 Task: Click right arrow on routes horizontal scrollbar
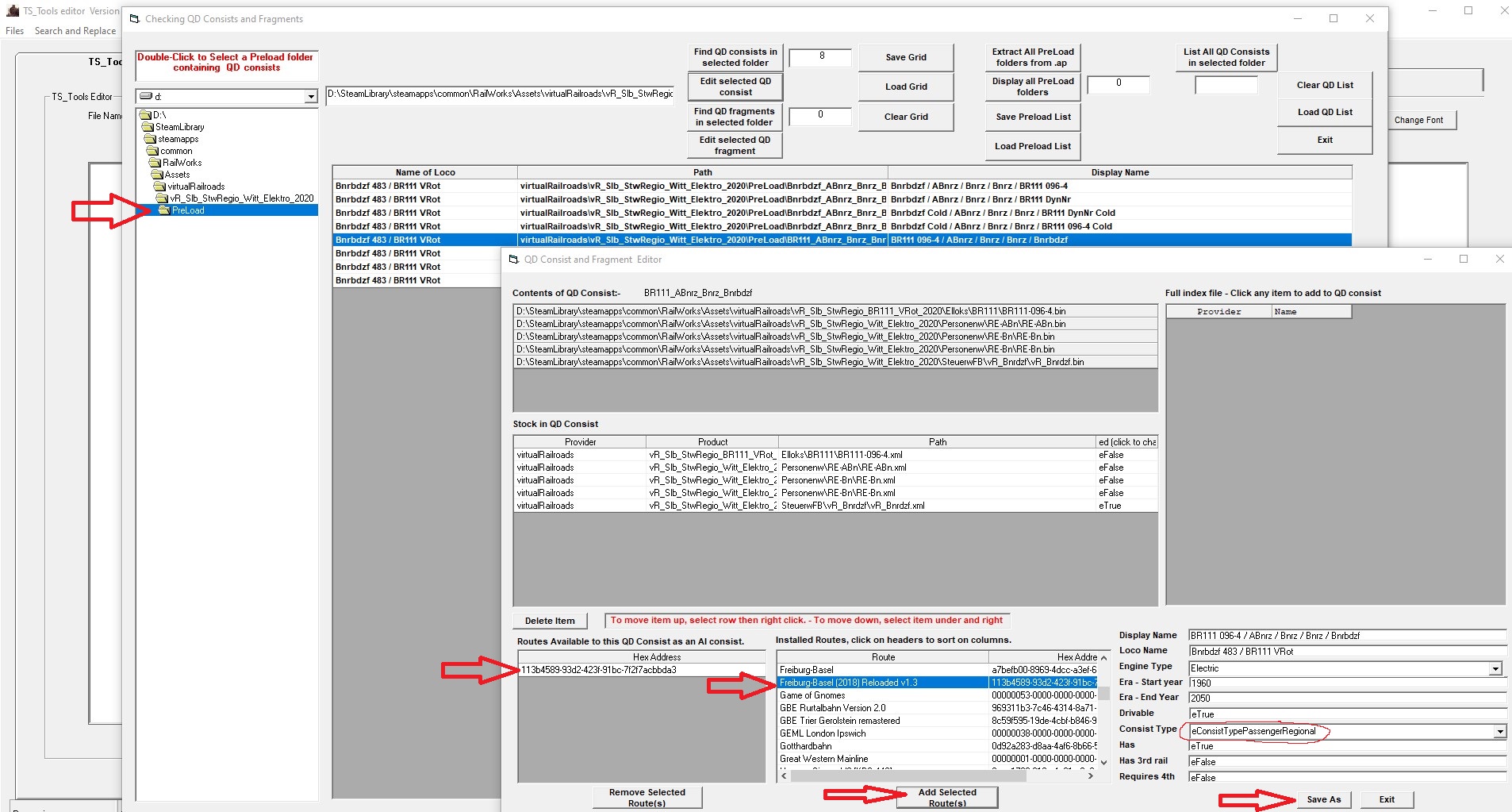point(1091,776)
